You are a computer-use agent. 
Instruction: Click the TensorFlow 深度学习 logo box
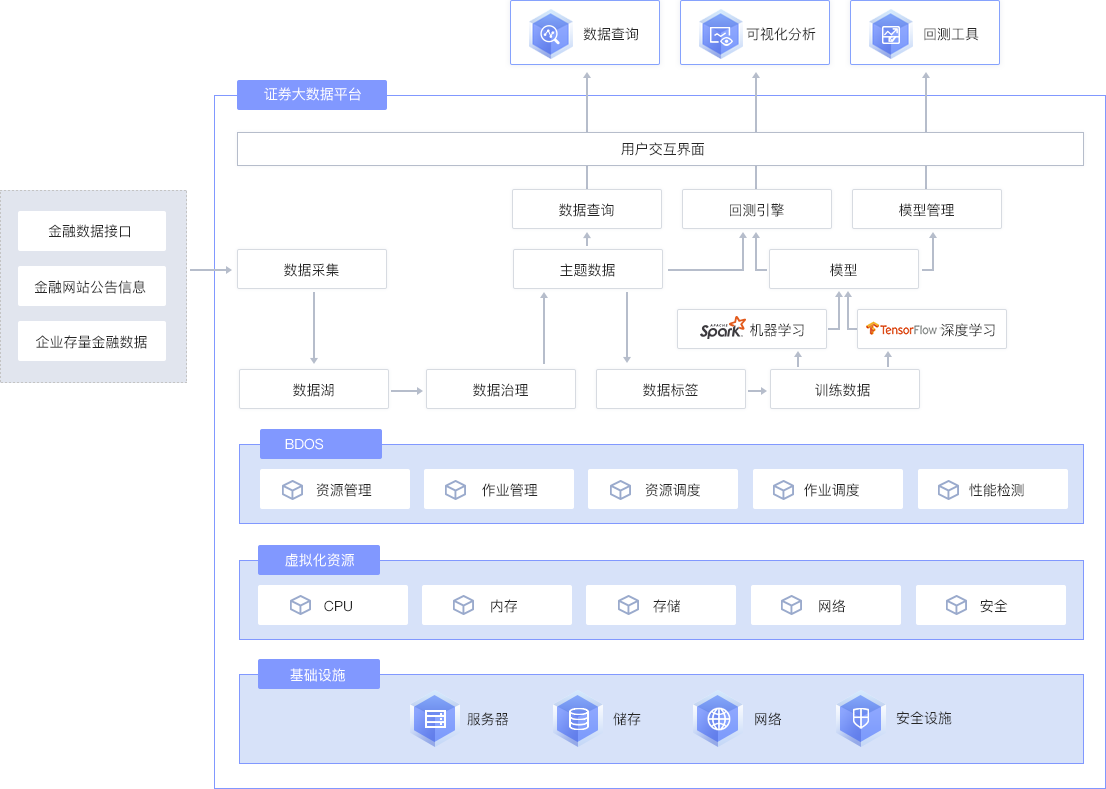click(931, 329)
